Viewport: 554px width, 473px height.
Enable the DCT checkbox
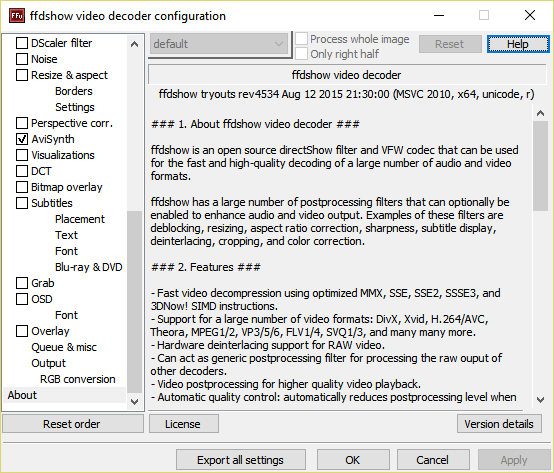[22, 171]
